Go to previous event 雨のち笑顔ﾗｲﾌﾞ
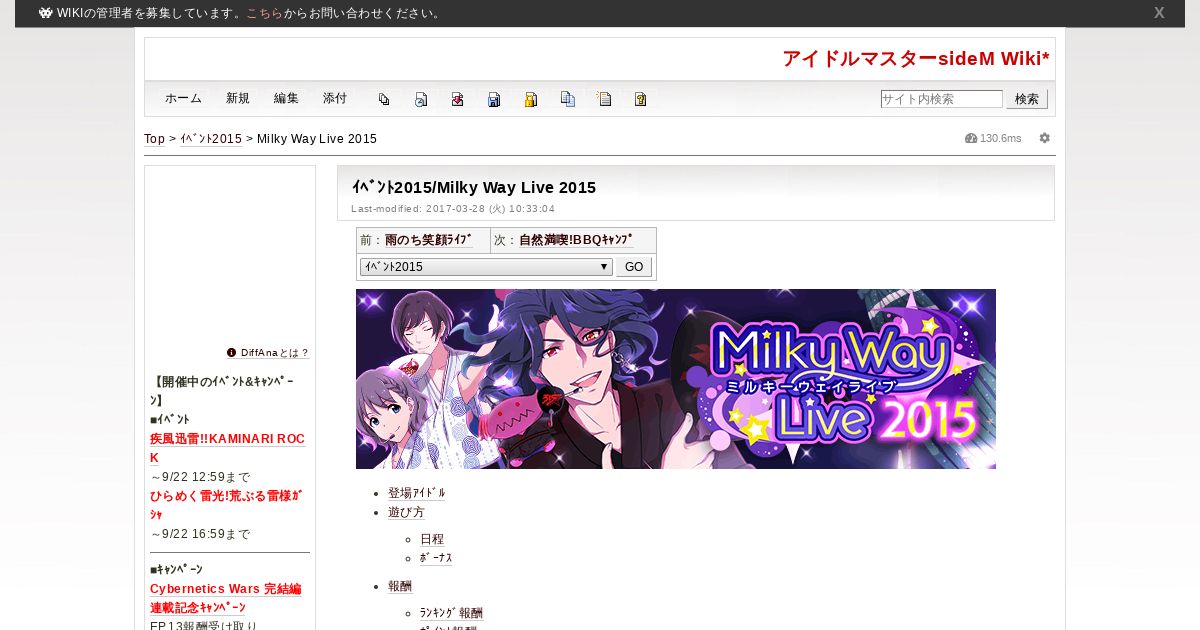The image size is (1200, 630). 429,240
